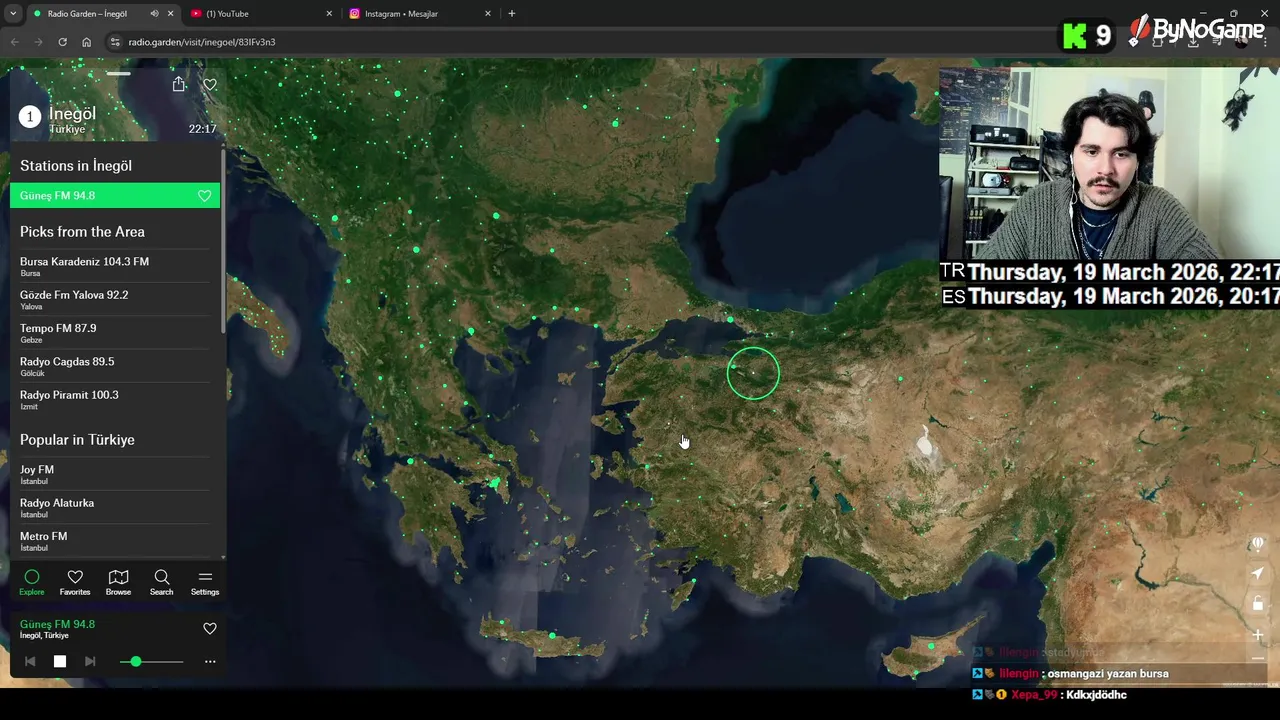Open the browser three-dot menu
The height and width of the screenshot is (720, 1280).
click(1266, 42)
